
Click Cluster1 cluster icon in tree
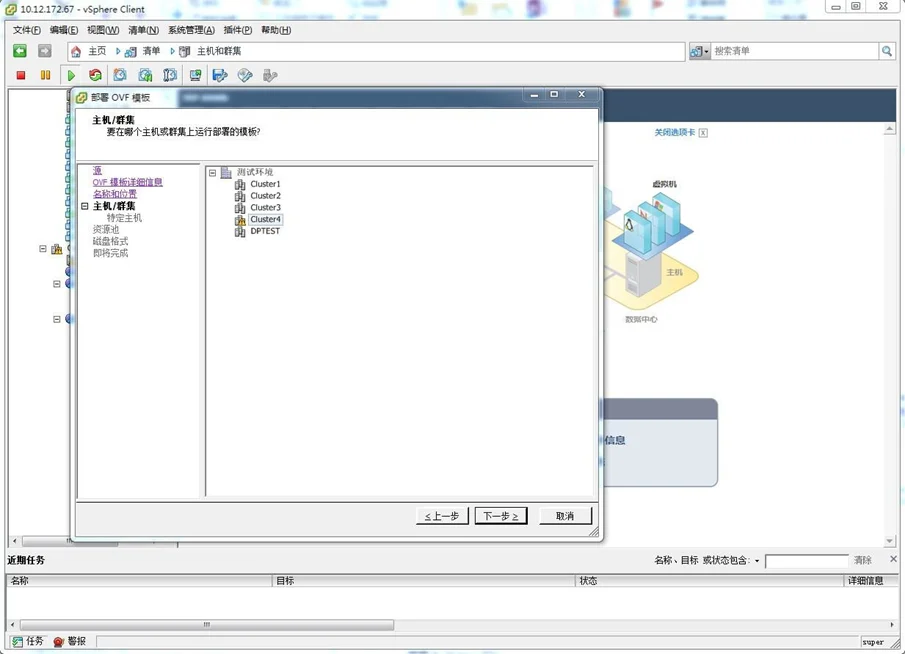(240, 184)
